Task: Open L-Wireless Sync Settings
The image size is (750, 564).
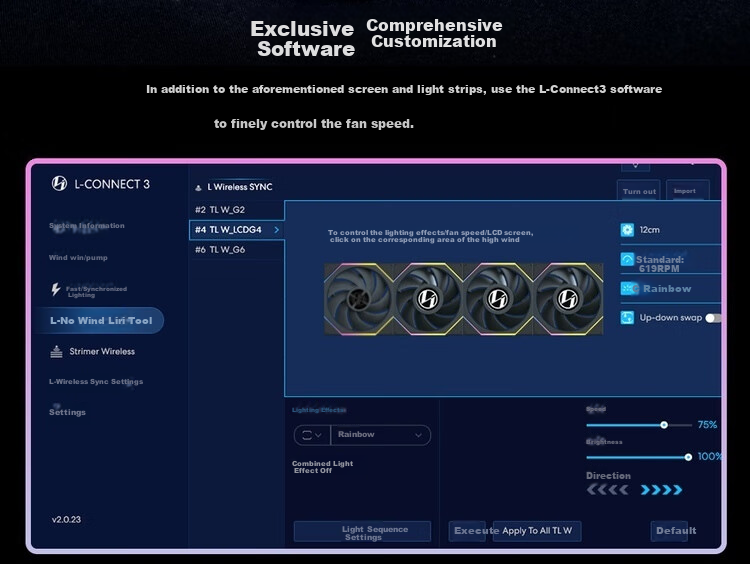Action: (x=96, y=382)
